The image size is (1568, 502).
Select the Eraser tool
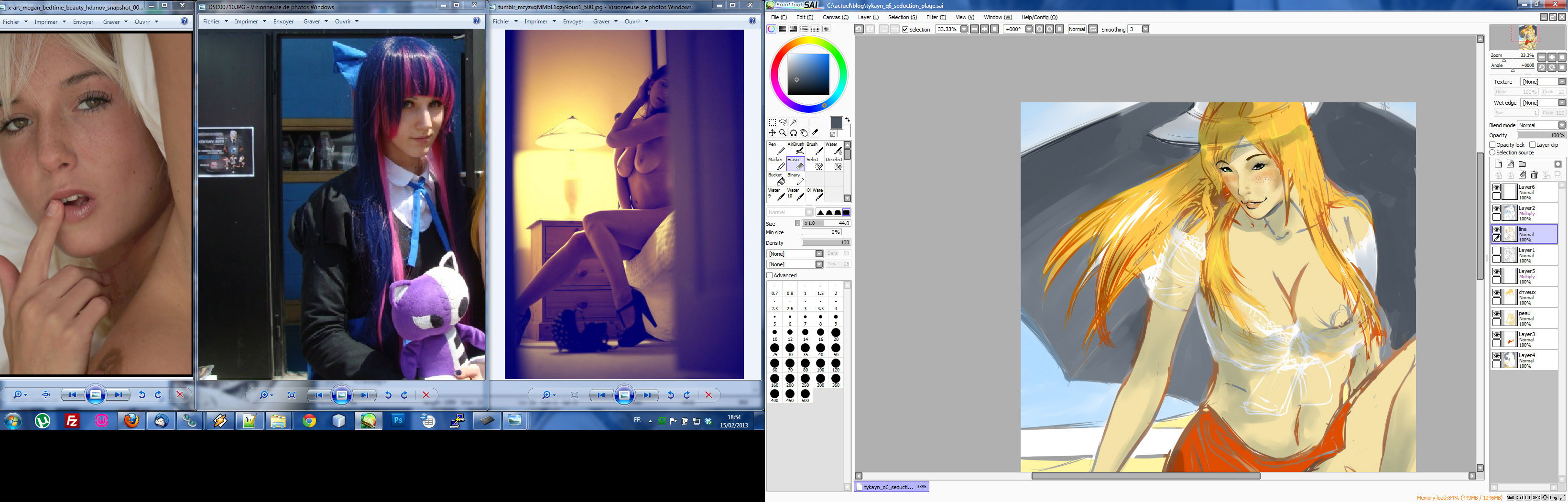click(x=795, y=164)
